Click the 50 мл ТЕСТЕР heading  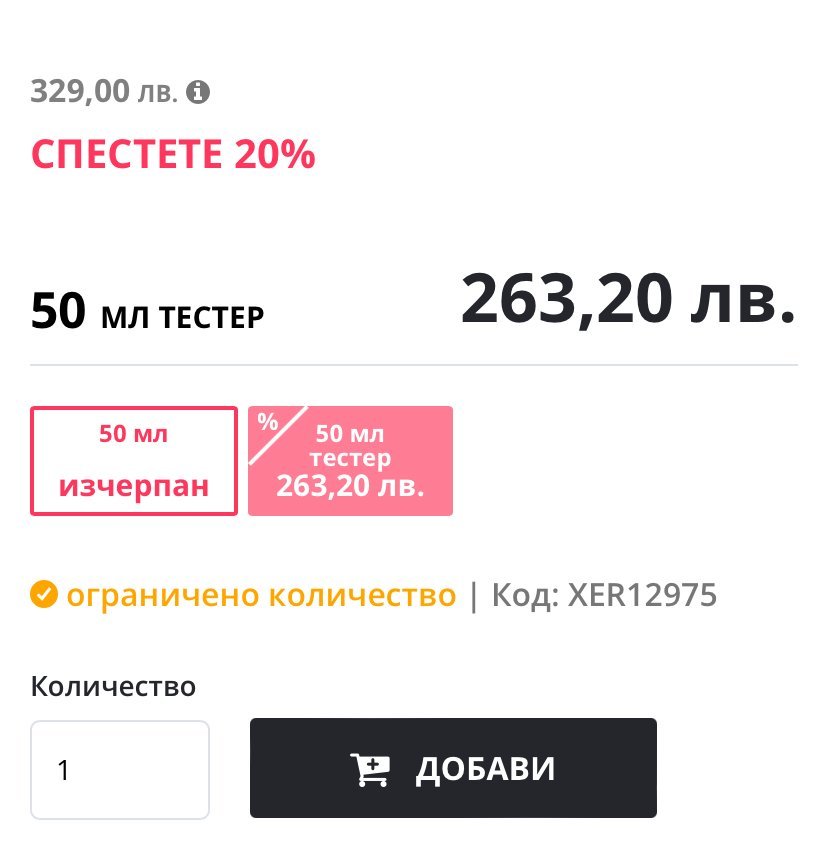click(x=148, y=313)
